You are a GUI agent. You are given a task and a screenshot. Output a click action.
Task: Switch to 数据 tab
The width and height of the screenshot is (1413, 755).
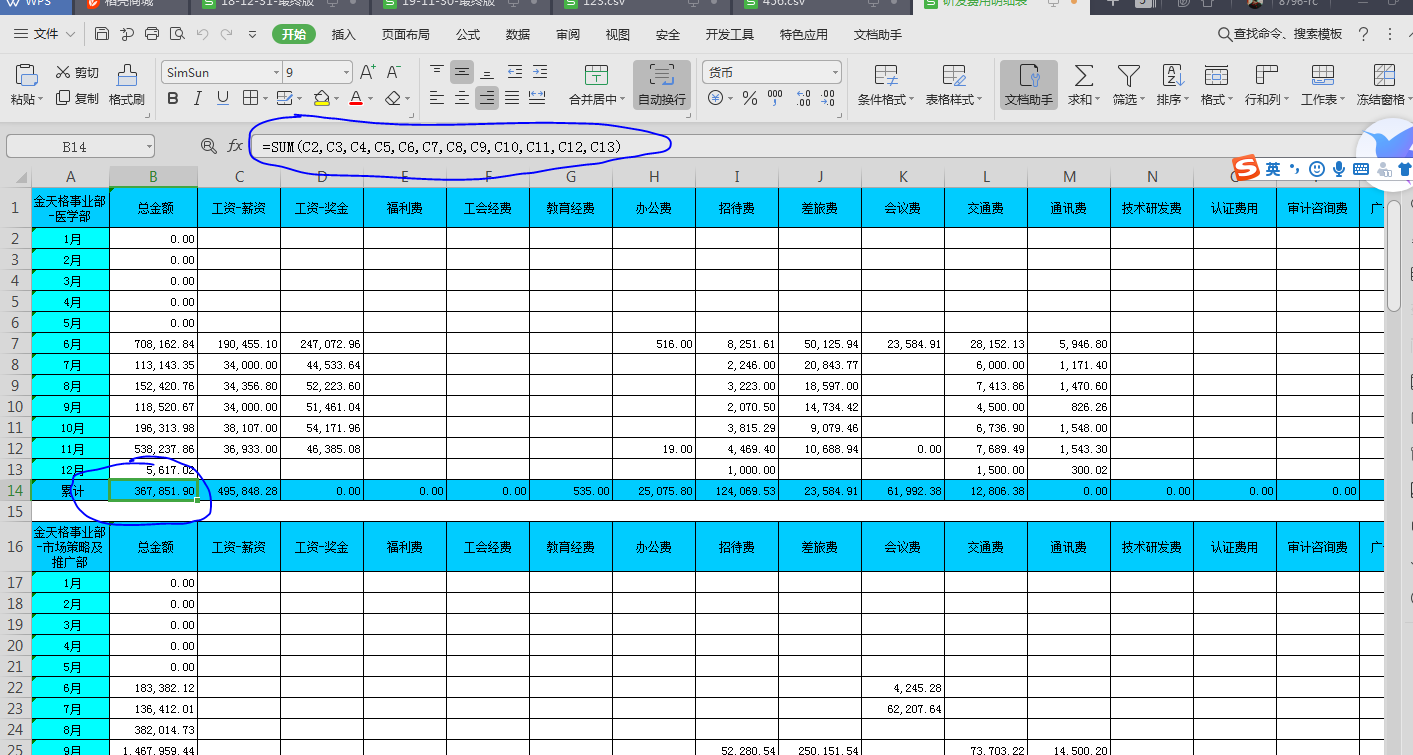[x=518, y=35]
